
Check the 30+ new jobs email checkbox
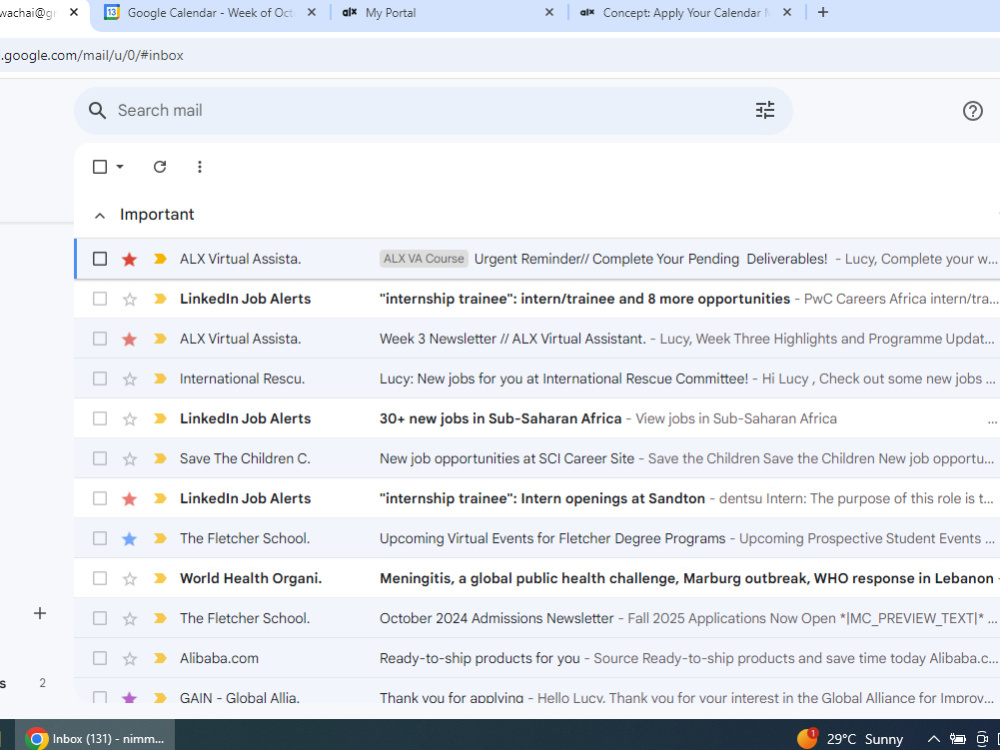click(x=99, y=419)
